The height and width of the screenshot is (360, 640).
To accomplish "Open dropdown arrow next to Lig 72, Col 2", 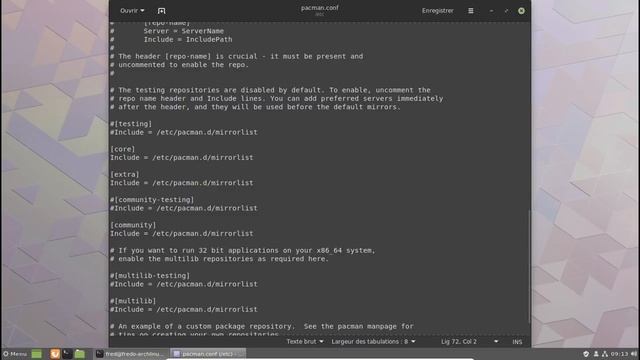I will (x=496, y=341).
